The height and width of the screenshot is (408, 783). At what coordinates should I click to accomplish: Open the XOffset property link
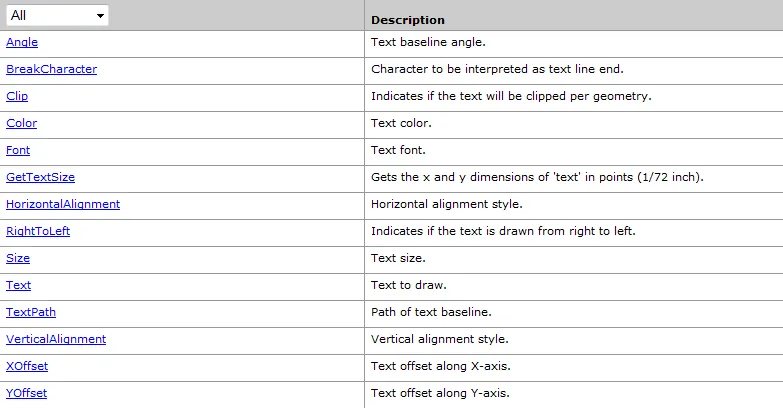(x=27, y=366)
